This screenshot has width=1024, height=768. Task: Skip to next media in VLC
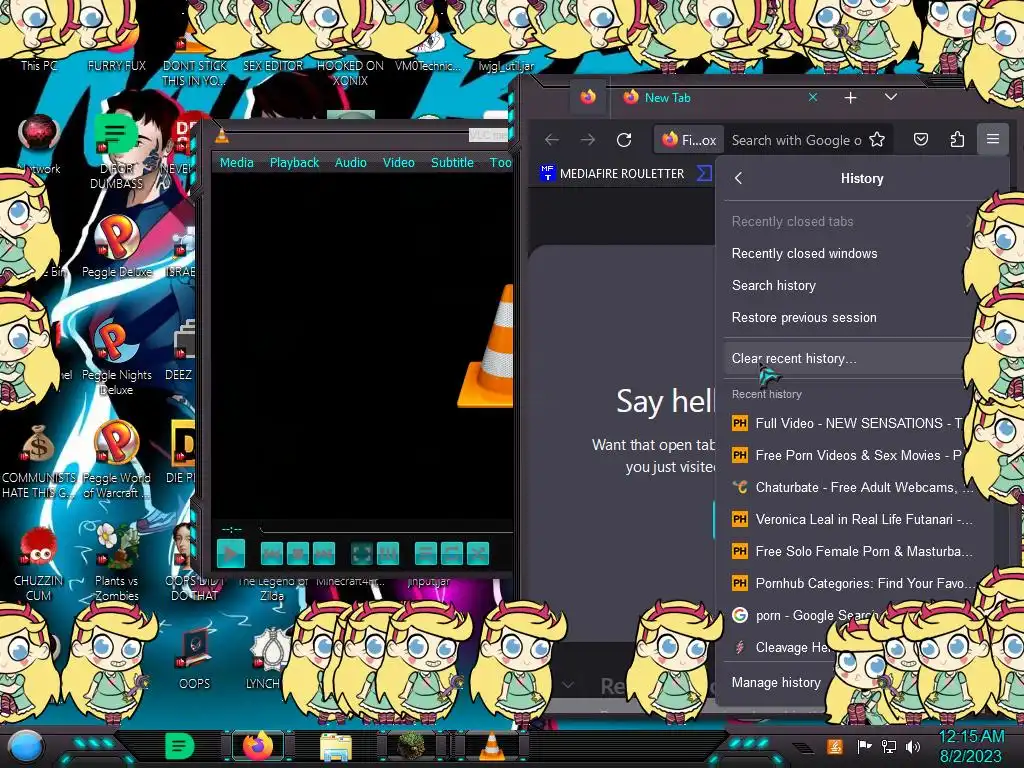pos(323,554)
